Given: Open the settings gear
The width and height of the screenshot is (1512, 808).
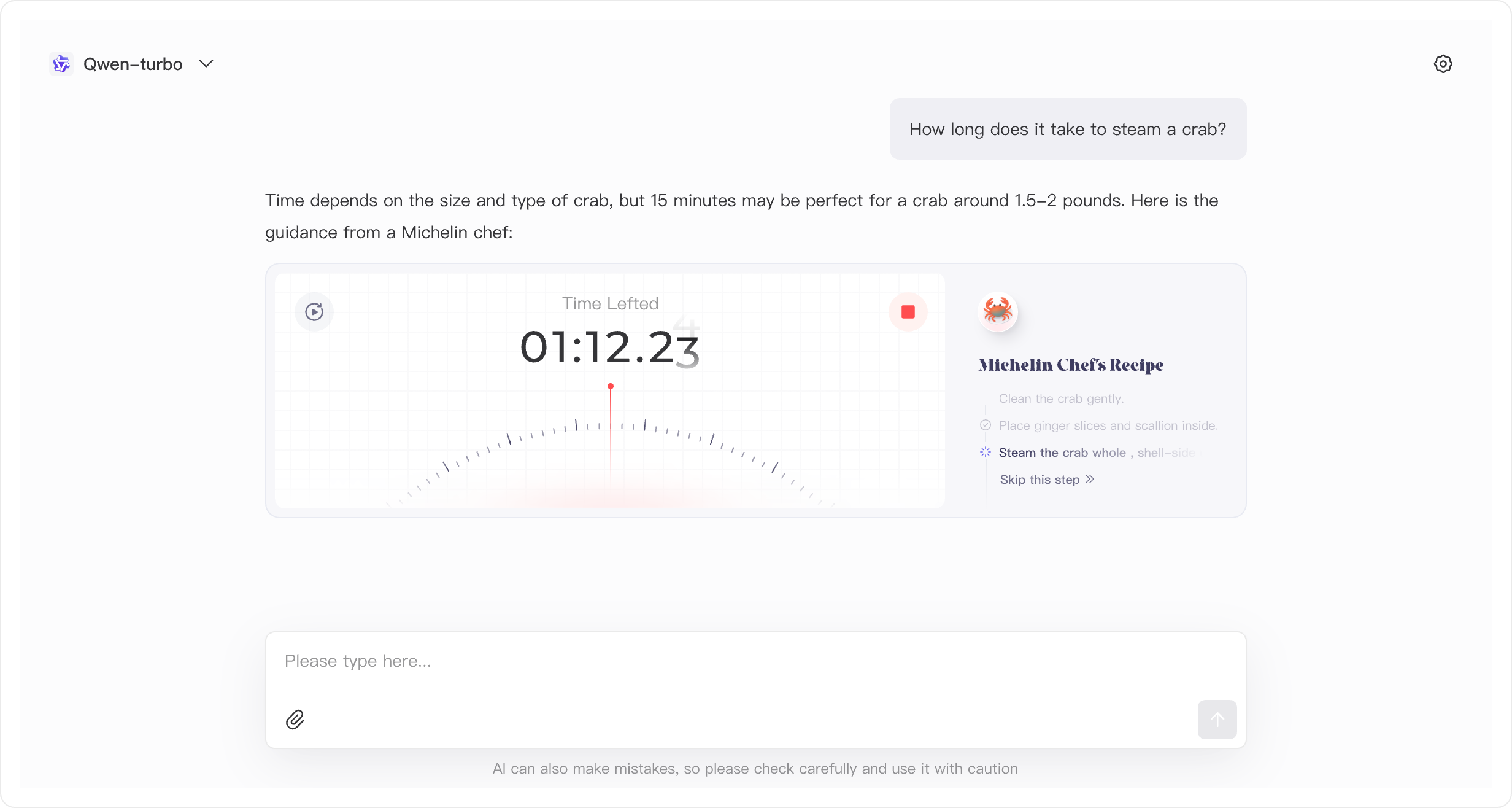Looking at the screenshot, I should click(1443, 64).
